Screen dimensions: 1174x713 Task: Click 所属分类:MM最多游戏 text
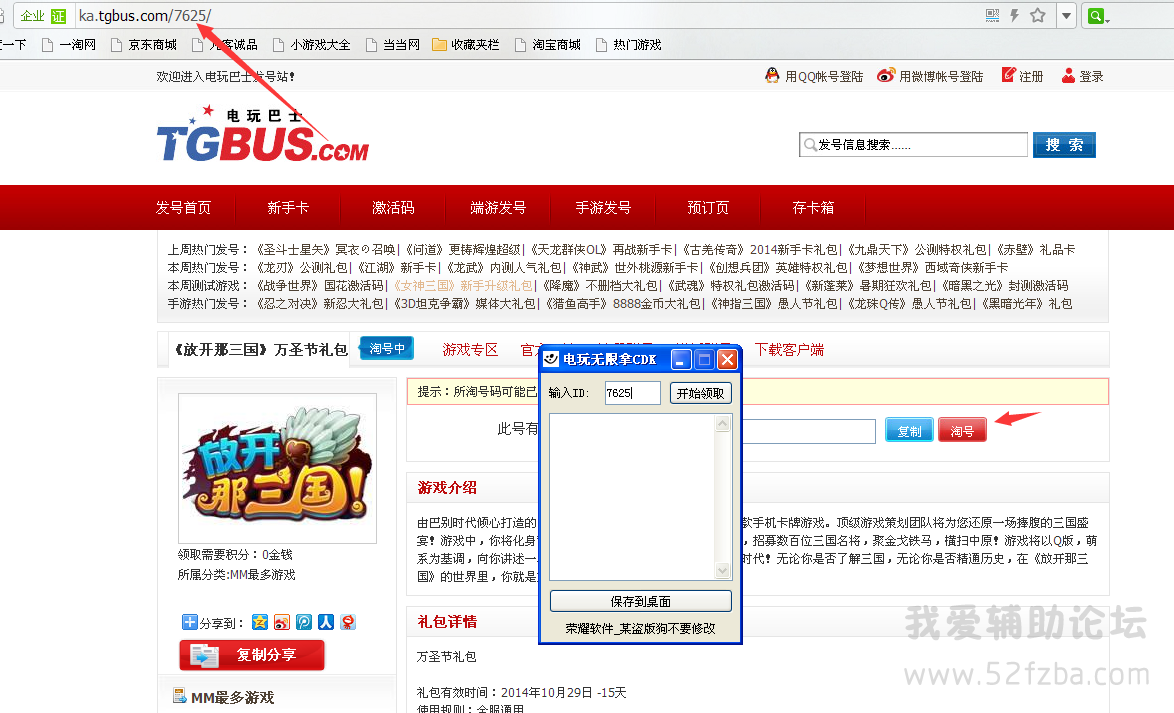pos(236,574)
